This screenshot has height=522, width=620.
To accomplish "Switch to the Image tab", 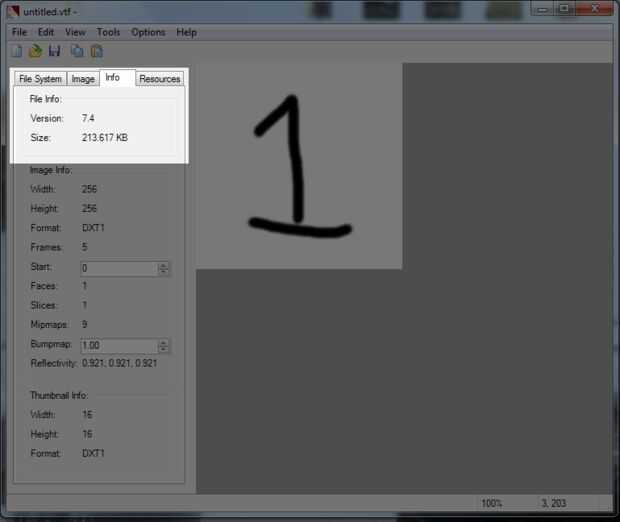I will pos(83,79).
